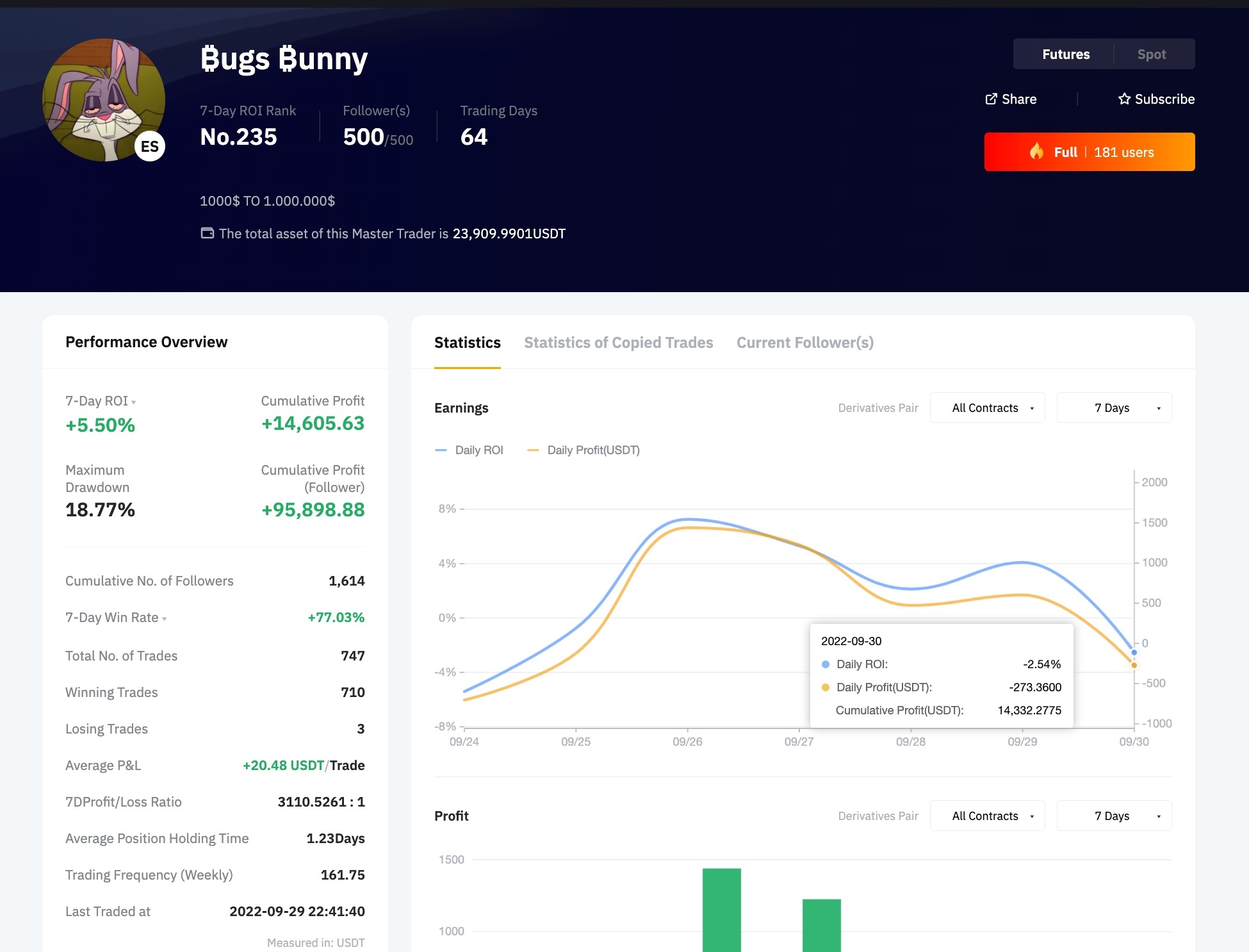Click the wallet icon beside total asset
This screenshot has height=952, width=1249.
[207, 233]
